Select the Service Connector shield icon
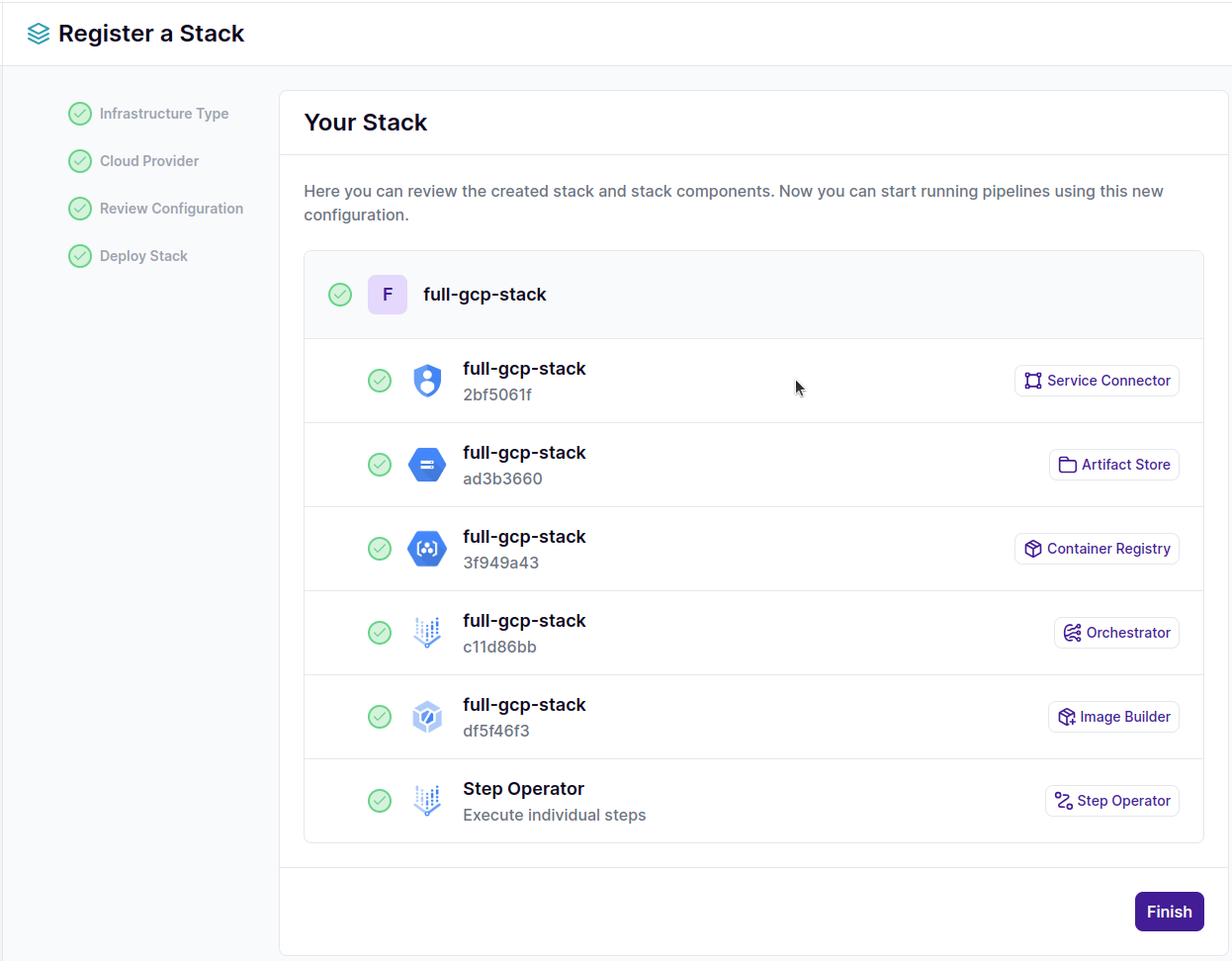 (427, 381)
